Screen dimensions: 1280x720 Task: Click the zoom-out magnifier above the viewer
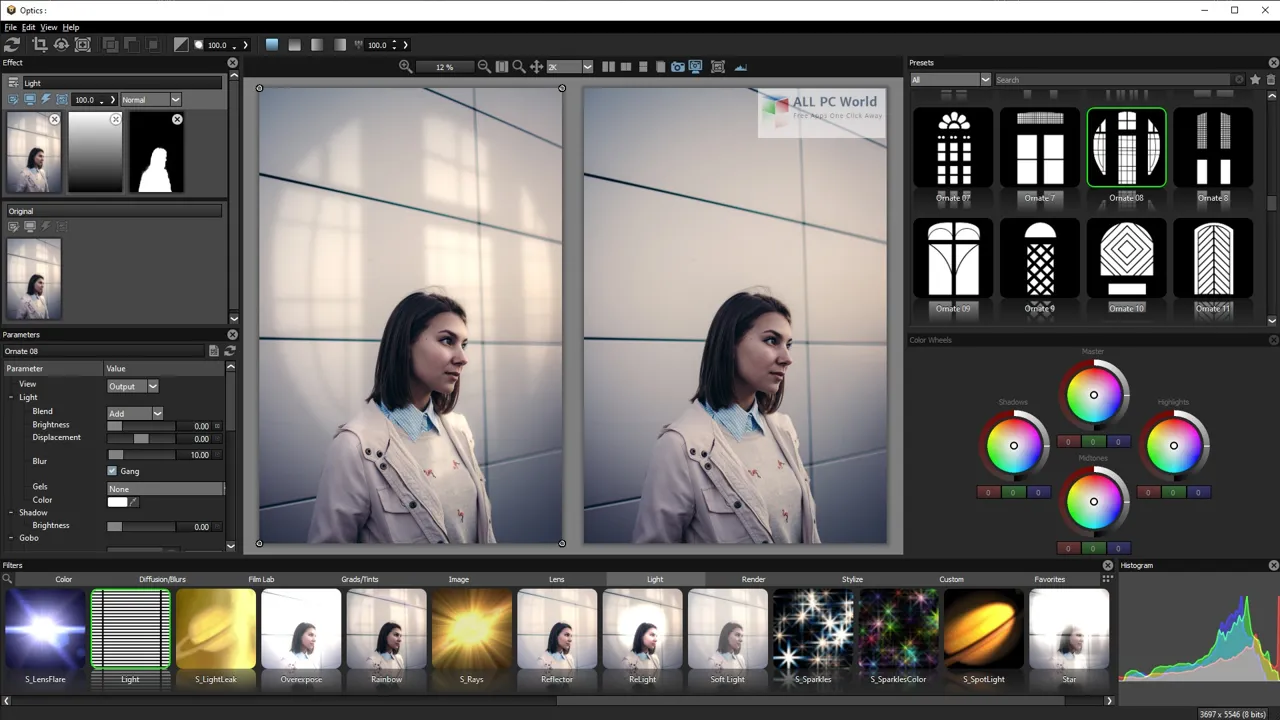click(x=484, y=67)
